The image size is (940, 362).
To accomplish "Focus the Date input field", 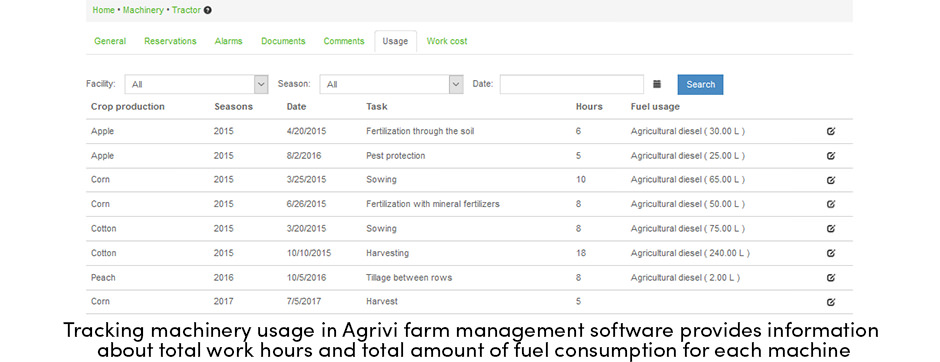I will (572, 85).
